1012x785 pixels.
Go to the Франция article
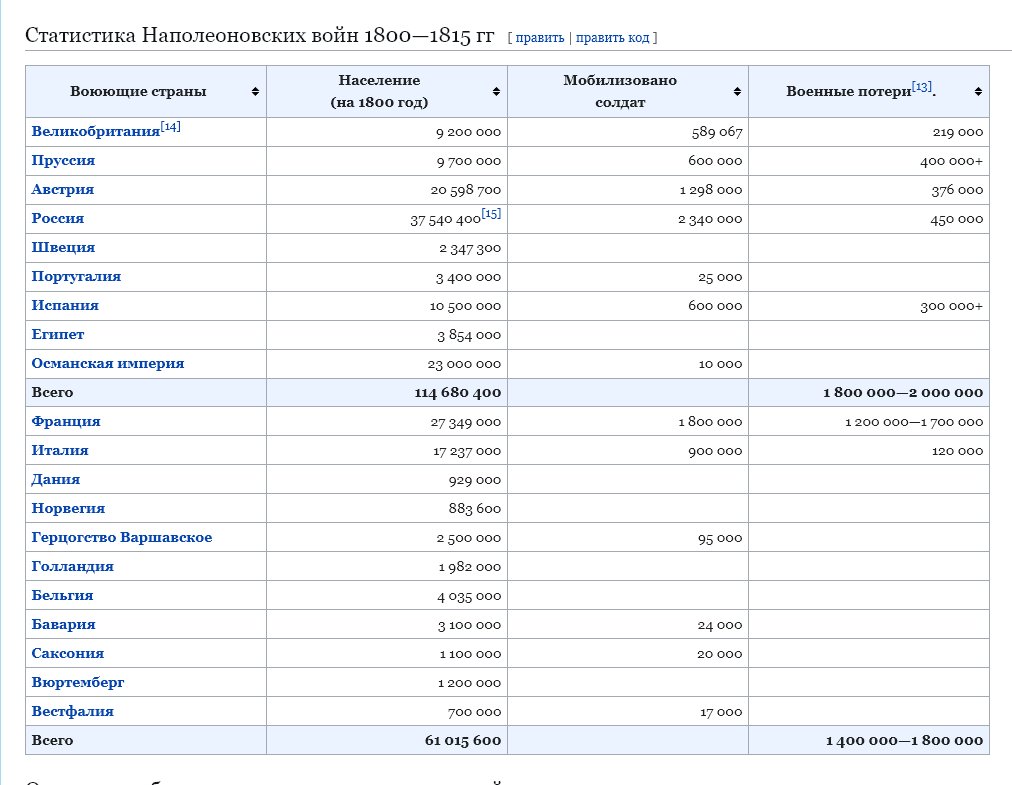click(x=66, y=422)
